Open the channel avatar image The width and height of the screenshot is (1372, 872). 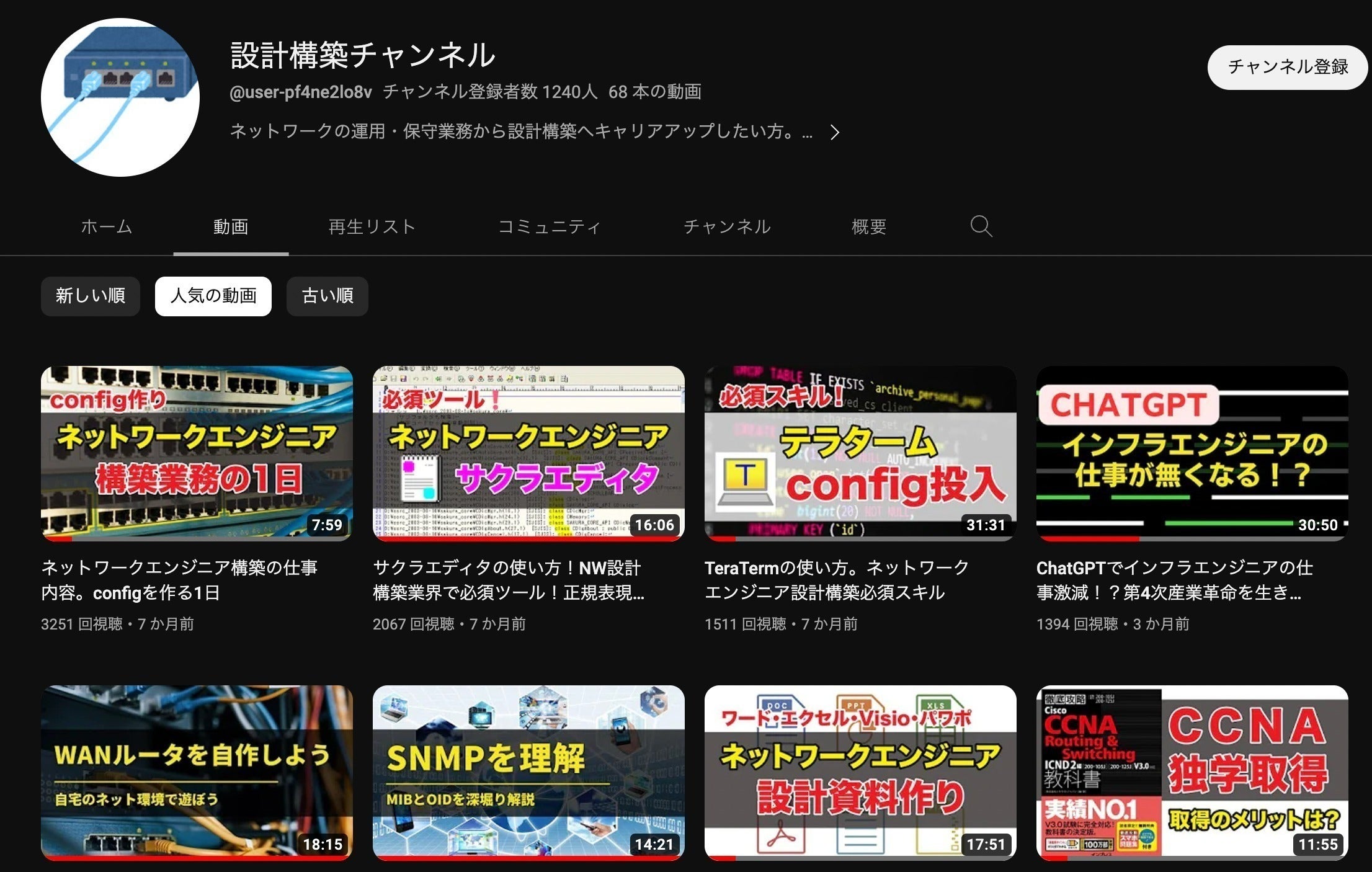[x=120, y=97]
